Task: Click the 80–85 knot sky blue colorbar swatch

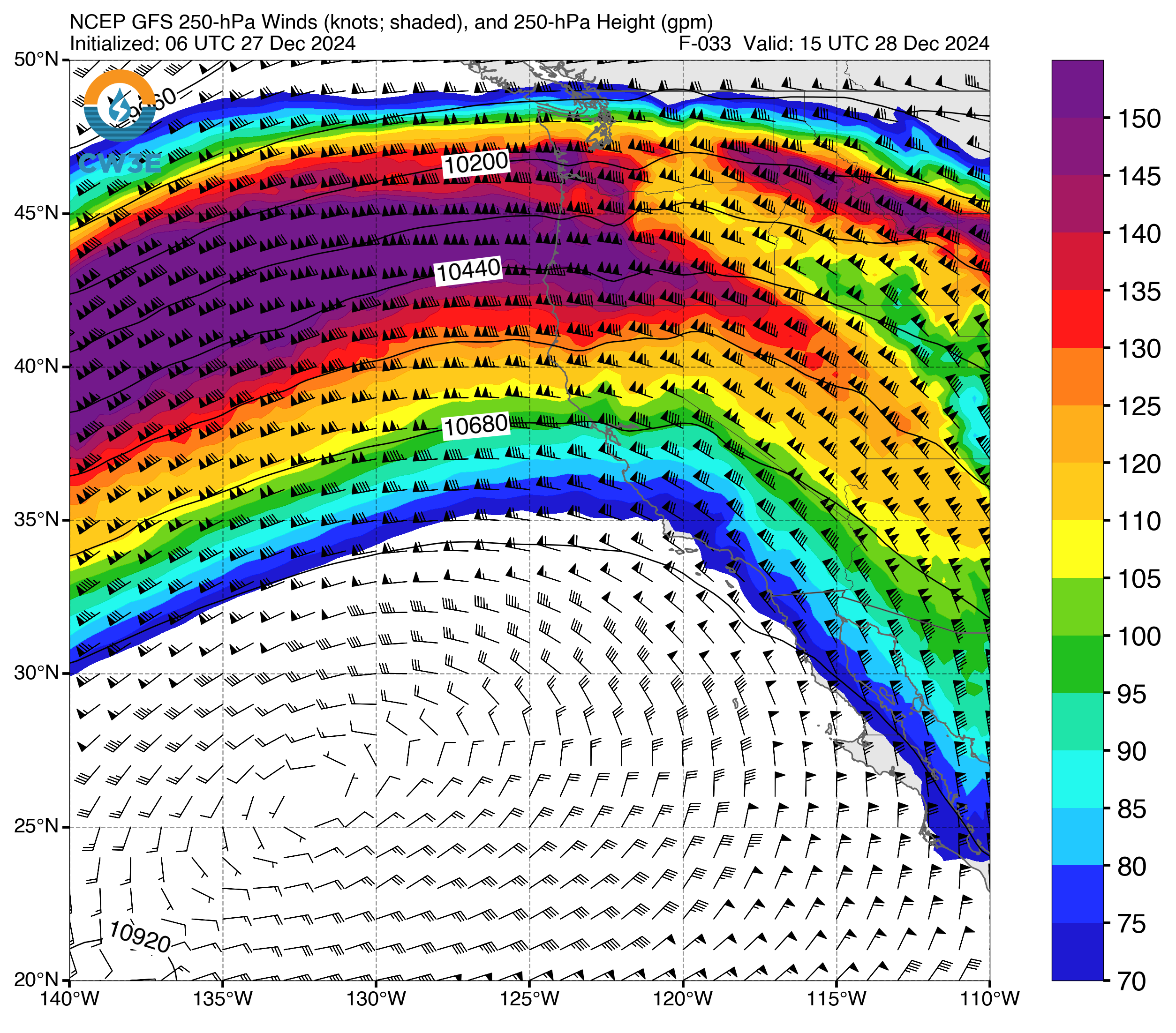Action: (x=1078, y=837)
